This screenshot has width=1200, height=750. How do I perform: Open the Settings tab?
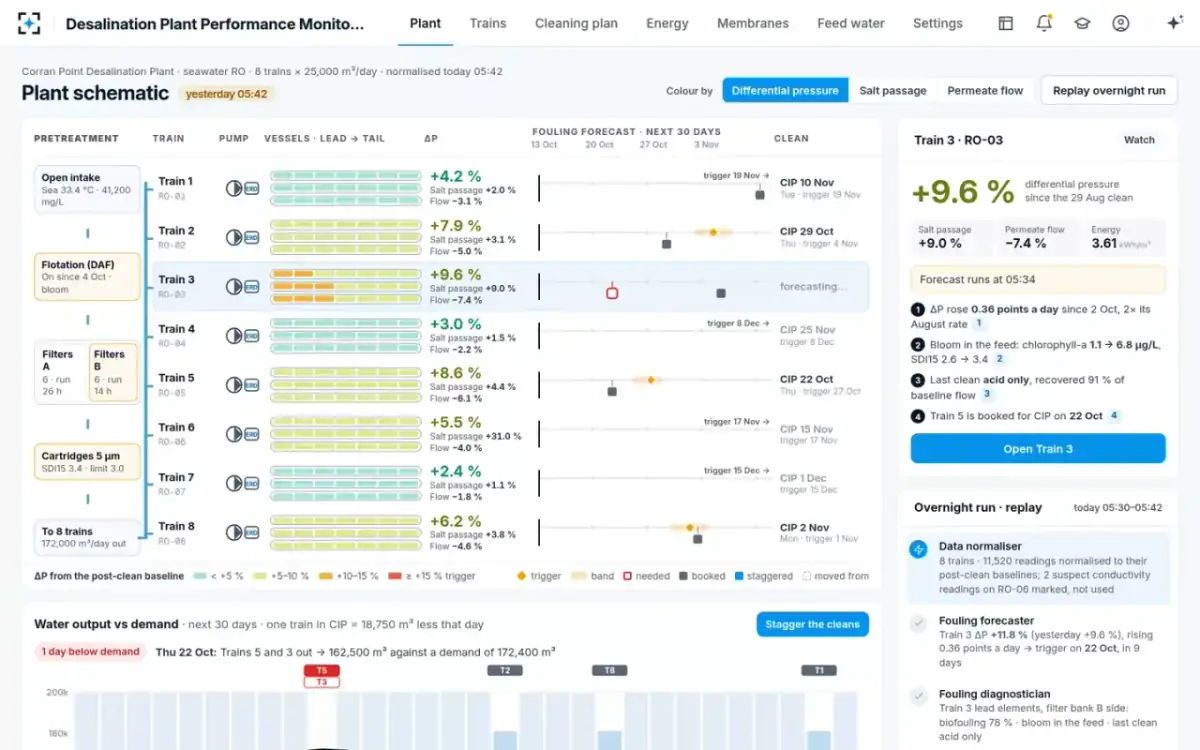tap(938, 23)
